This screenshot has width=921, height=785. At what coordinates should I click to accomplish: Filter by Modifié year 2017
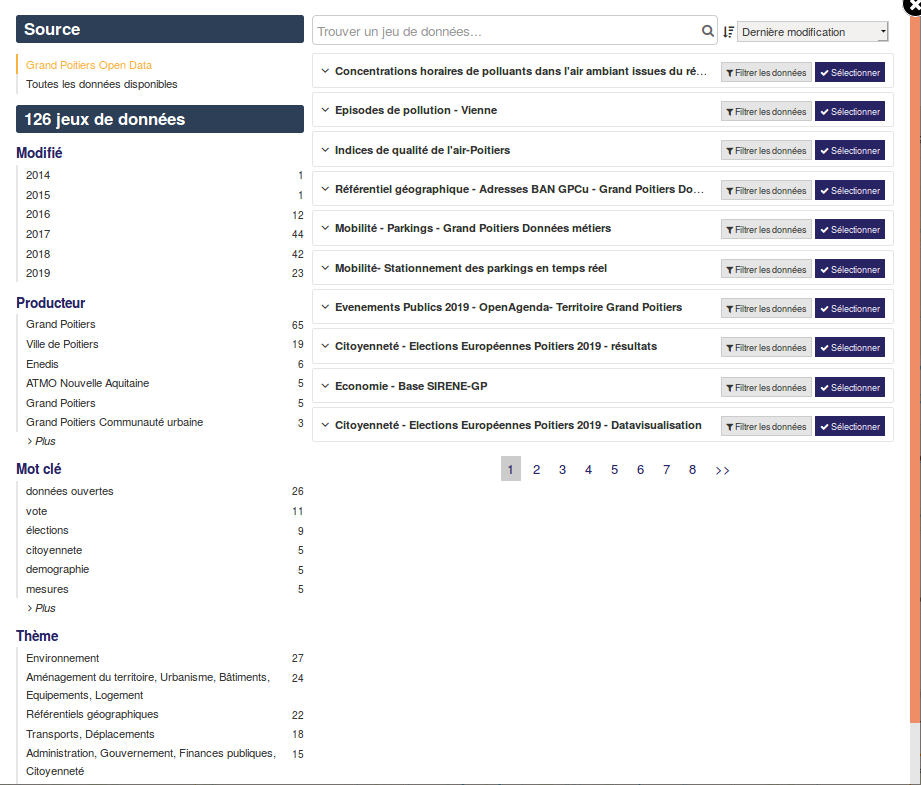(x=164, y=234)
